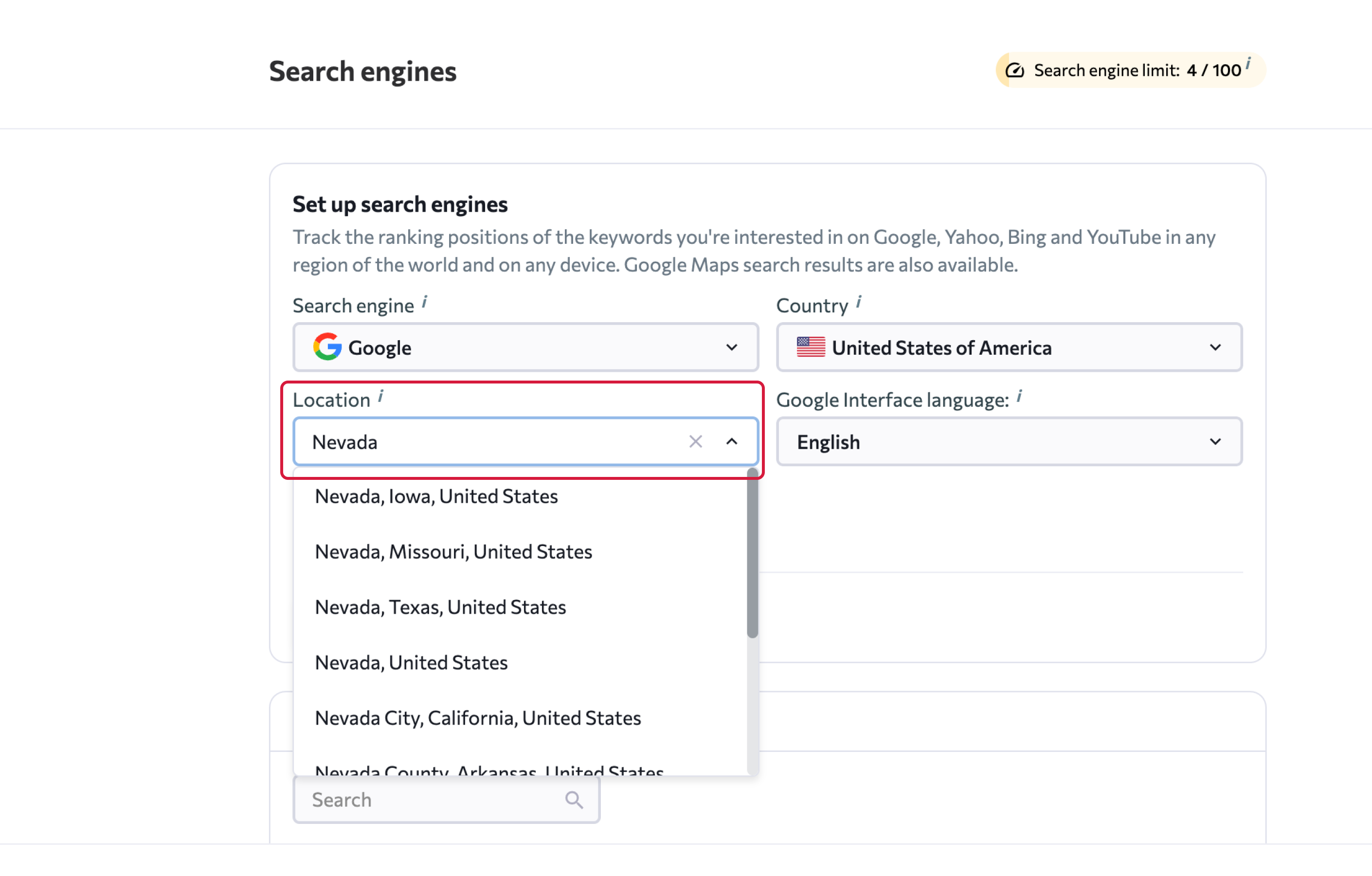Image resolution: width=1372 pixels, height=876 pixels.
Task: Choose the Nevada, United States option
Action: (x=520, y=662)
